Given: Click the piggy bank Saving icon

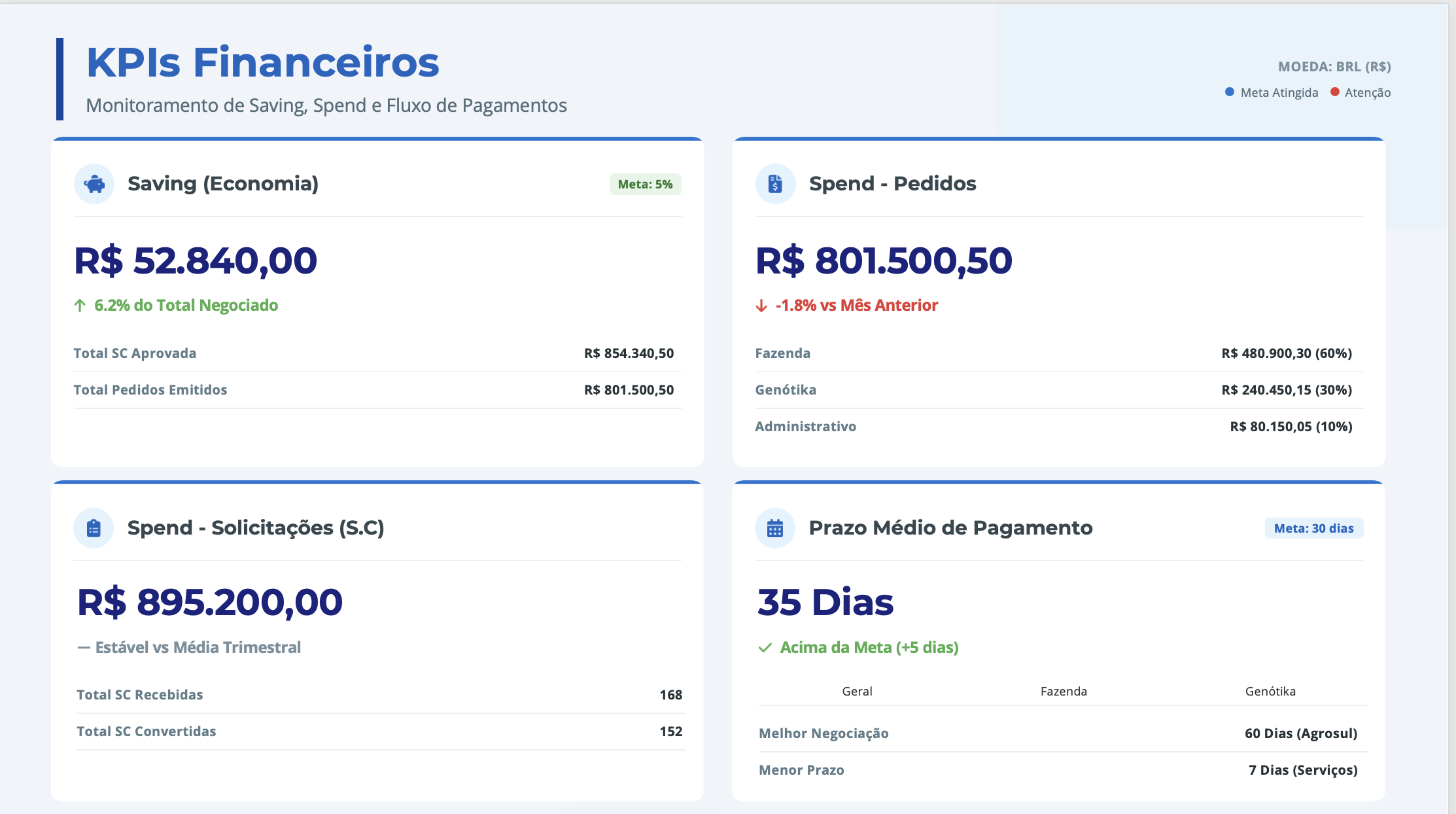Looking at the screenshot, I should 94,184.
